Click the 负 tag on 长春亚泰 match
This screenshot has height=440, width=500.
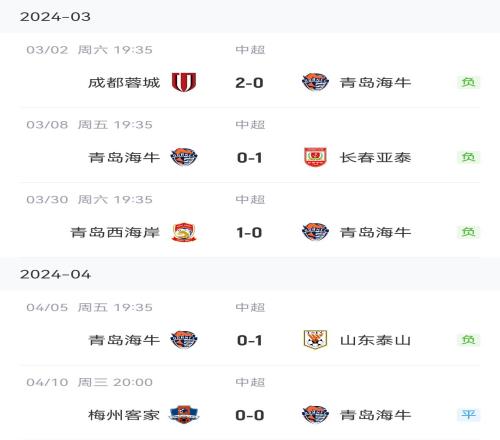pos(468,157)
